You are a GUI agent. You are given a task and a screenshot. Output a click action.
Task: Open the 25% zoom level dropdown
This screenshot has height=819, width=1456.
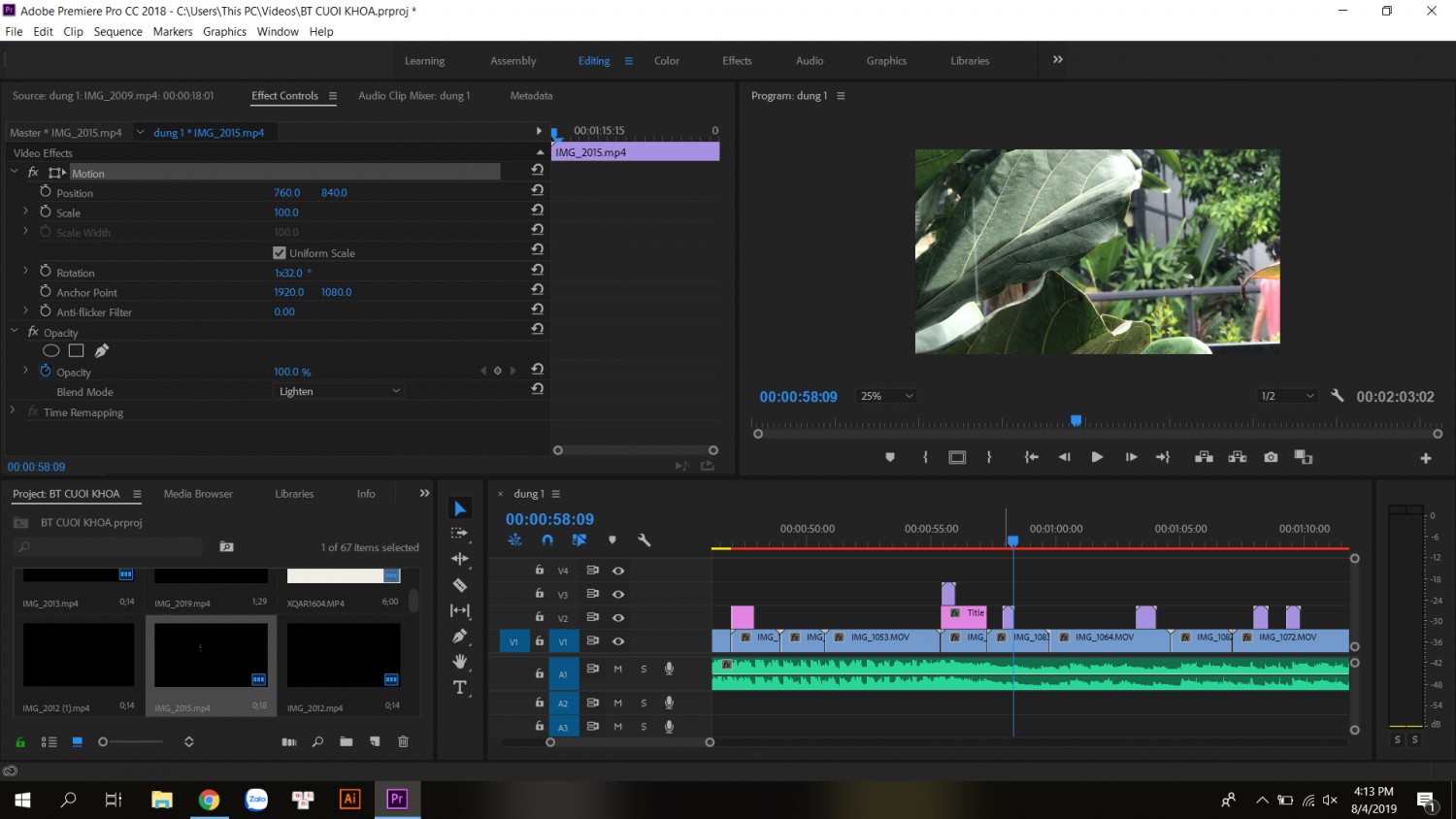pyautogui.click(x=886, y=396)
